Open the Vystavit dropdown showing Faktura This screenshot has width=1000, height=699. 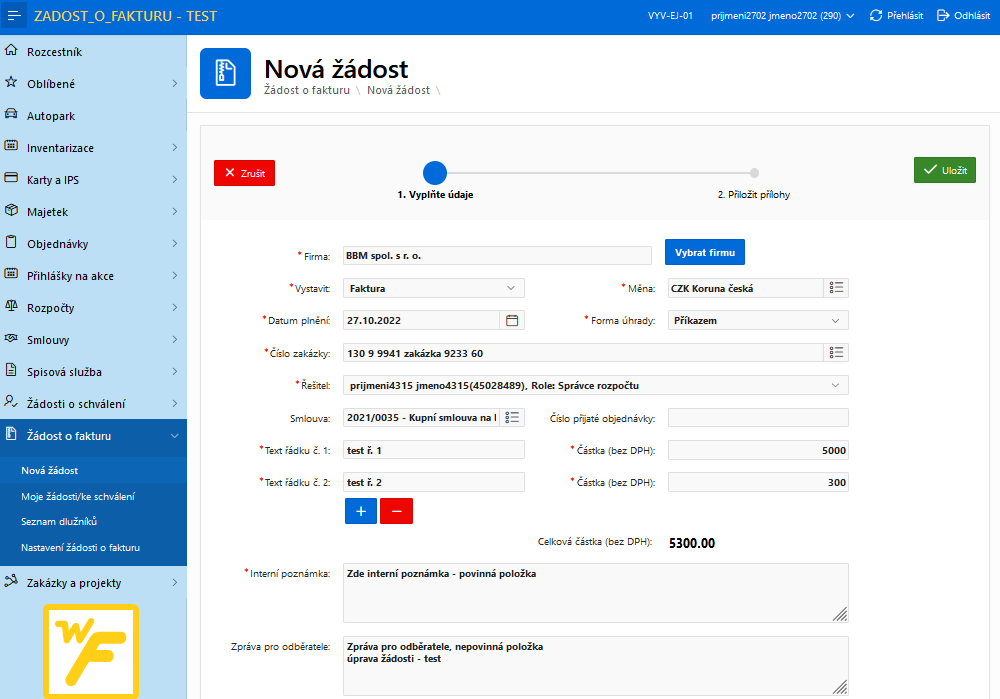click(434, 288)
